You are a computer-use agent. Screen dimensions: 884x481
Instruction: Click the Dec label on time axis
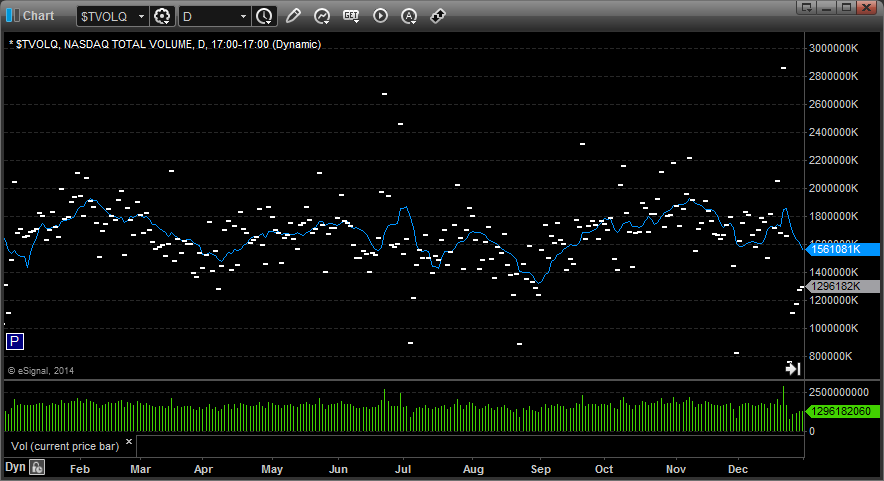737,469
